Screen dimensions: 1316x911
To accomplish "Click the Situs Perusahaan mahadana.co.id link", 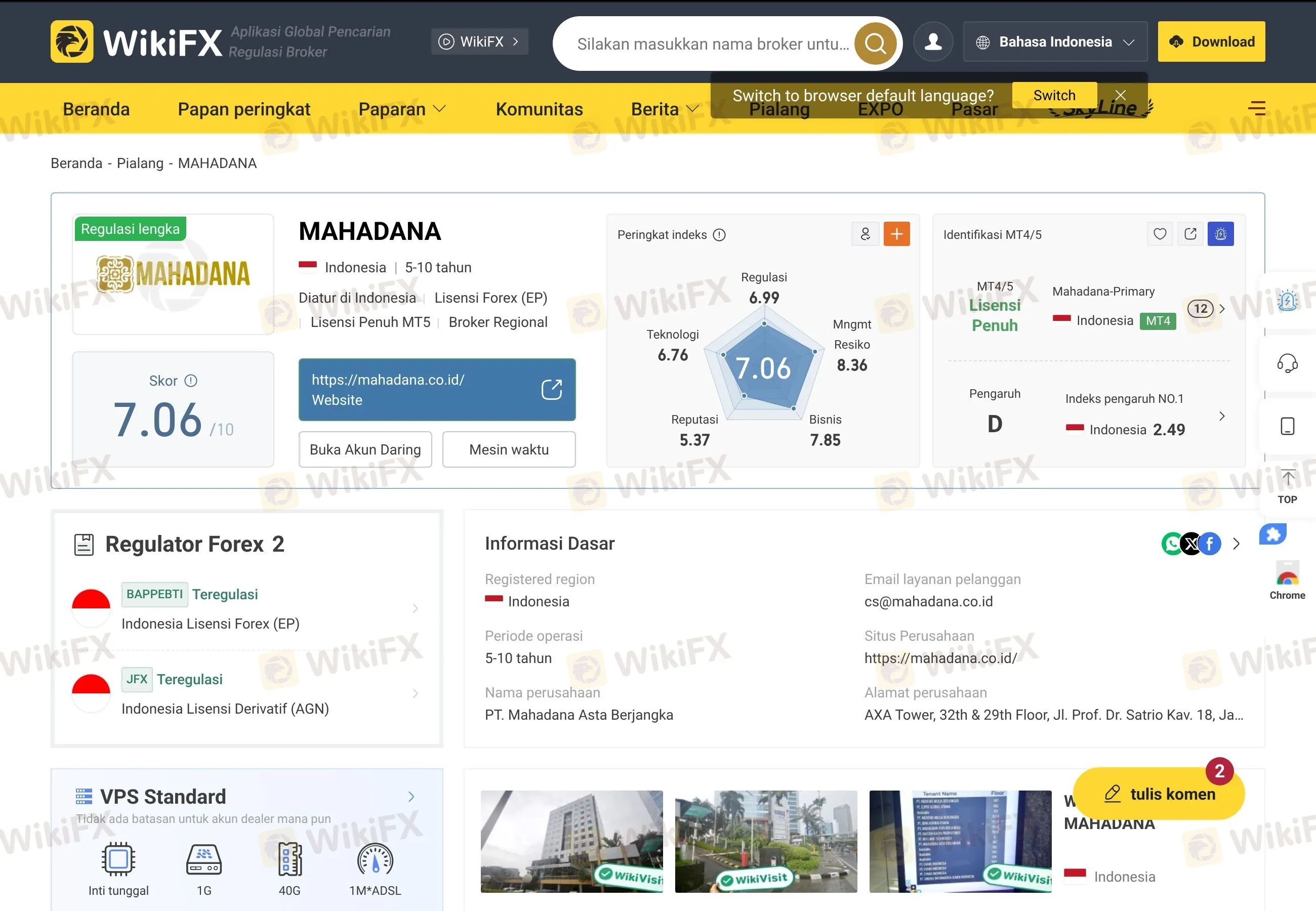I will click(940, 658).
